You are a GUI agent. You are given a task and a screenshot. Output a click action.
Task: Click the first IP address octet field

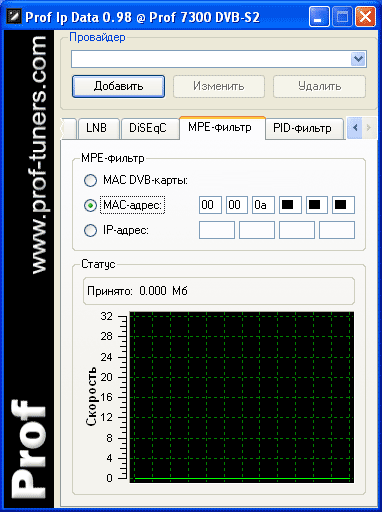217,230
